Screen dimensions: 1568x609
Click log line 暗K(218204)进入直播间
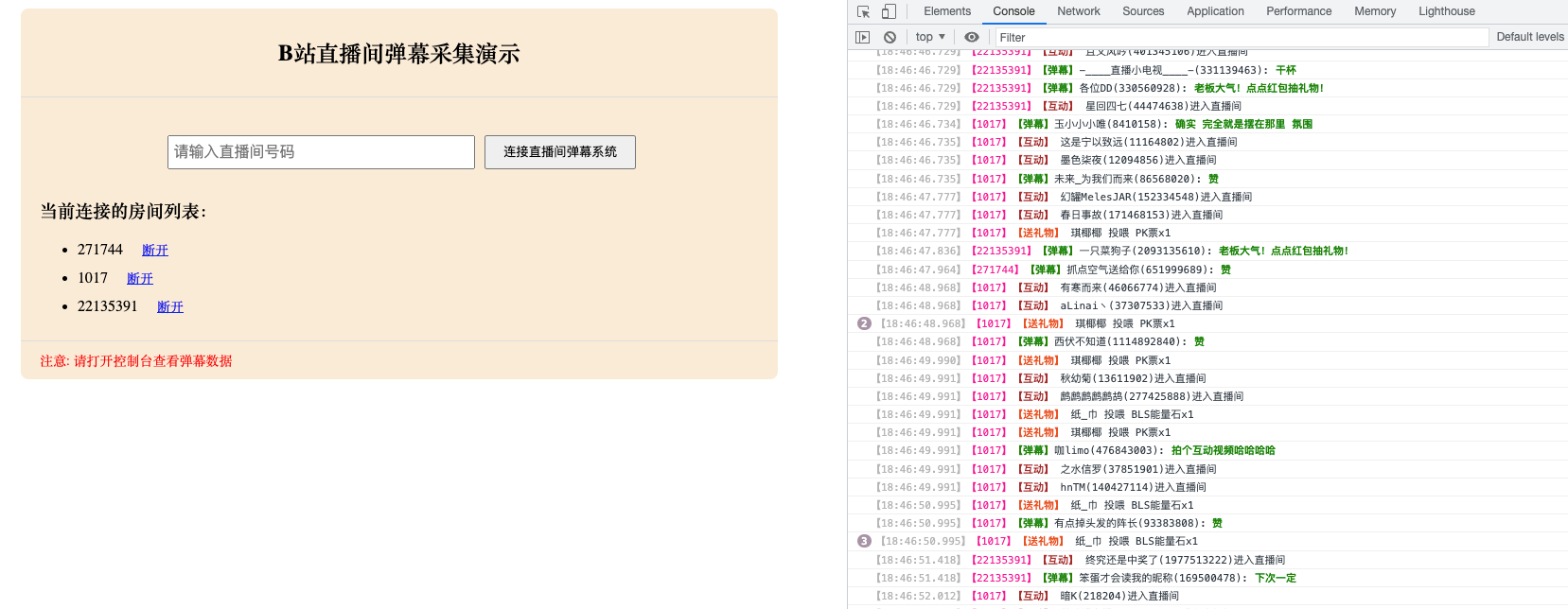[1207, 596]
